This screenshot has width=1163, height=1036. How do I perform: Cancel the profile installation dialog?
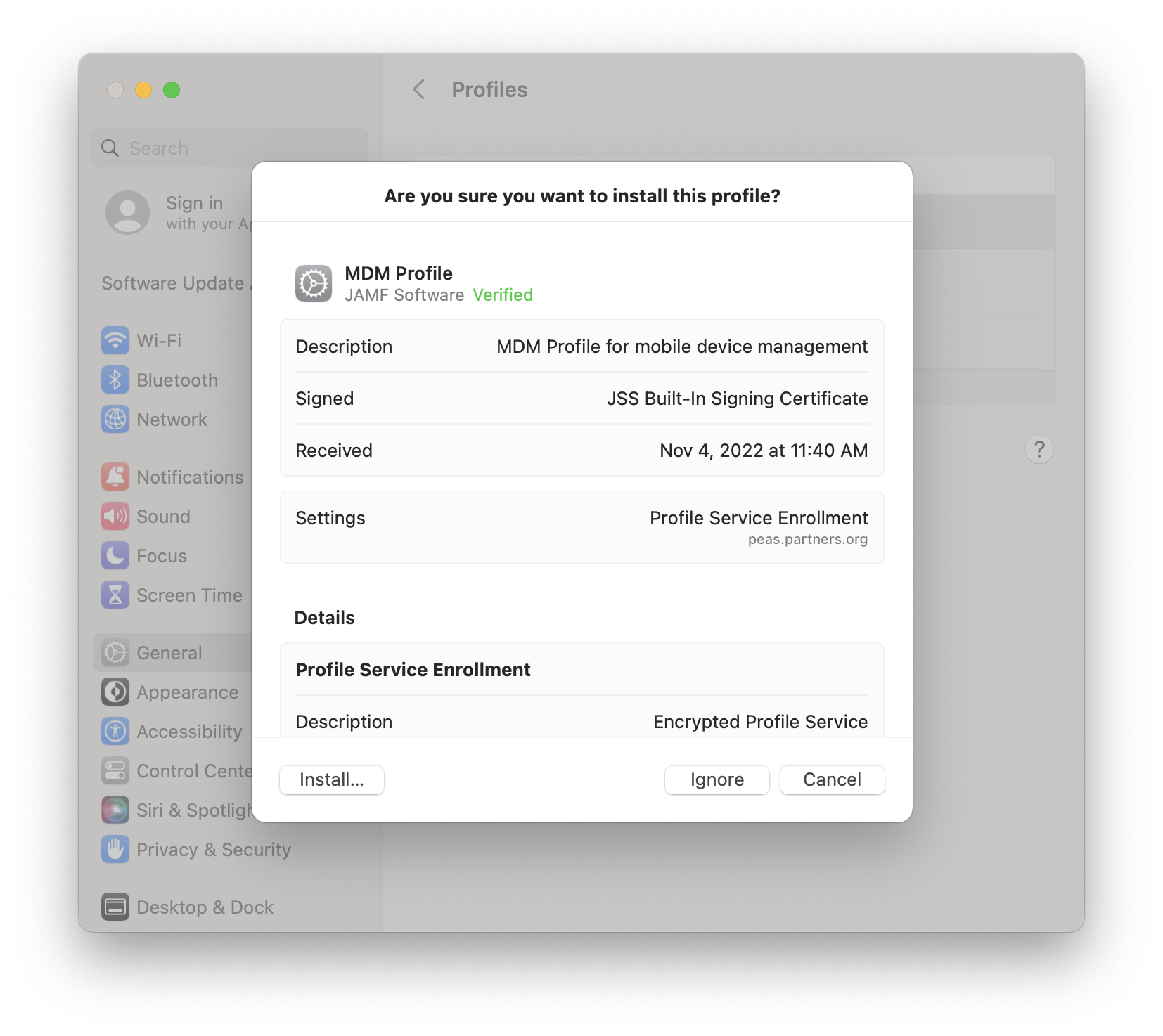point(832,779)
